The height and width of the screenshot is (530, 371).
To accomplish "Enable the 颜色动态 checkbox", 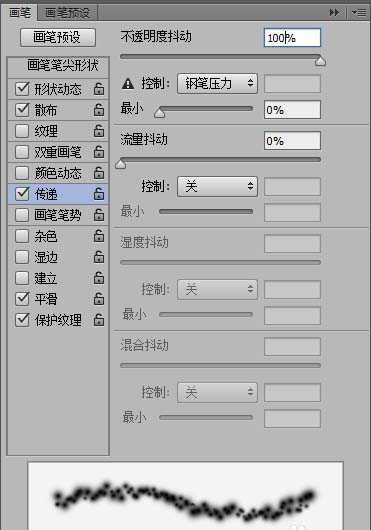I will tap(22, 173).
